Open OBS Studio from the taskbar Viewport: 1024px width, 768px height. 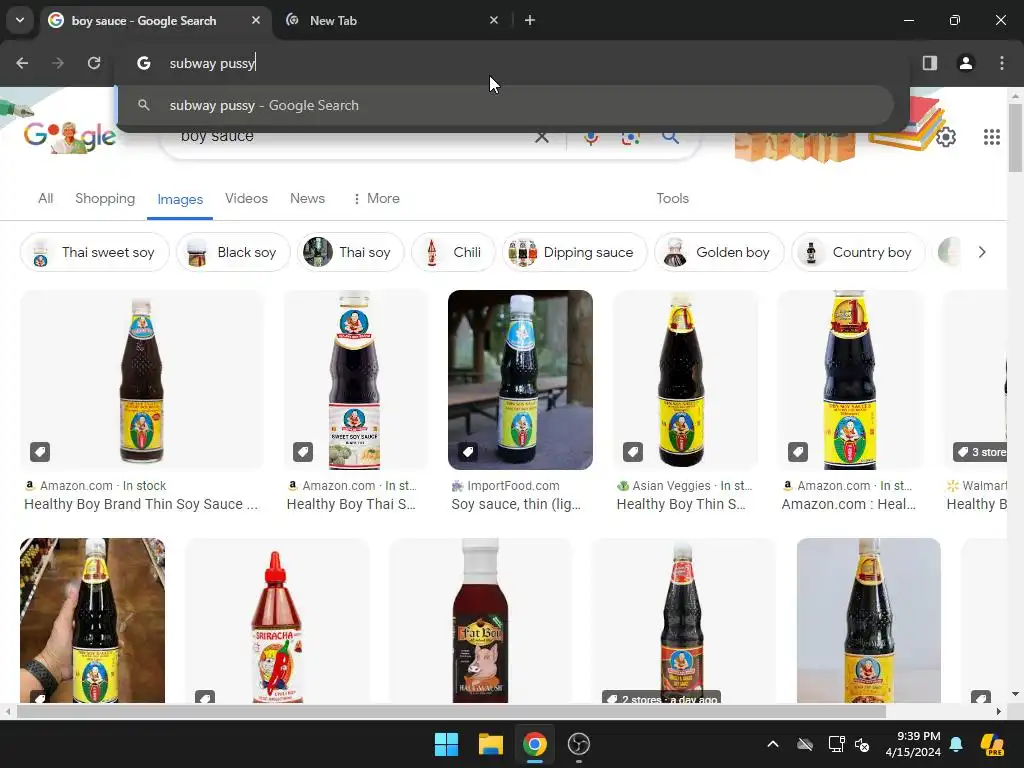click(x=579, y=744)
